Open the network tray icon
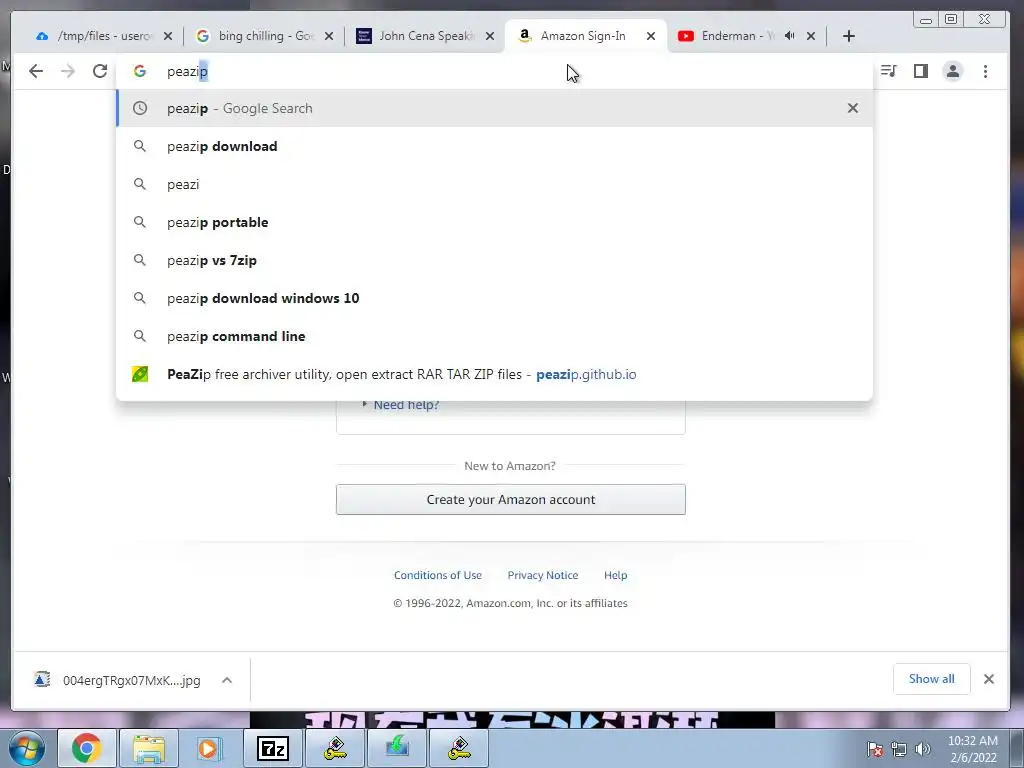1024x768 pixels. 899,749
